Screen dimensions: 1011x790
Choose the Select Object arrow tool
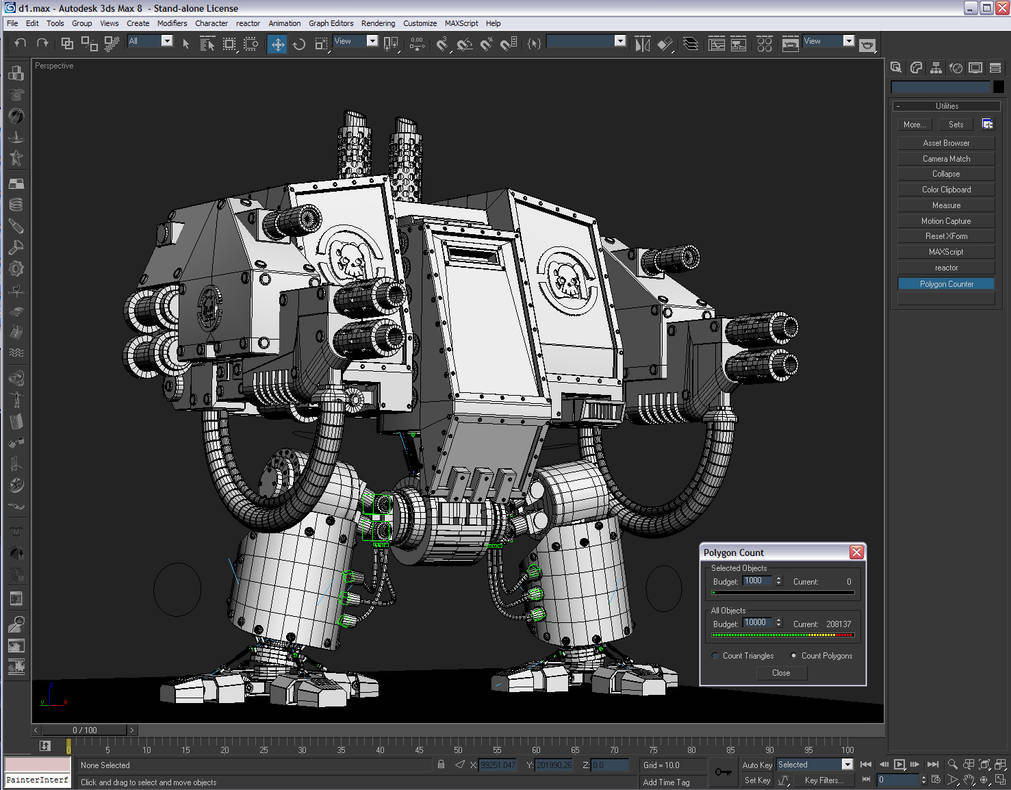[x=186, y=43]
